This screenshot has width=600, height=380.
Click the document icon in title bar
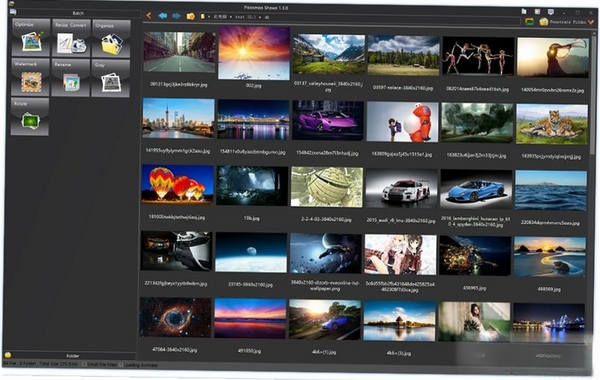coord(524,11)
